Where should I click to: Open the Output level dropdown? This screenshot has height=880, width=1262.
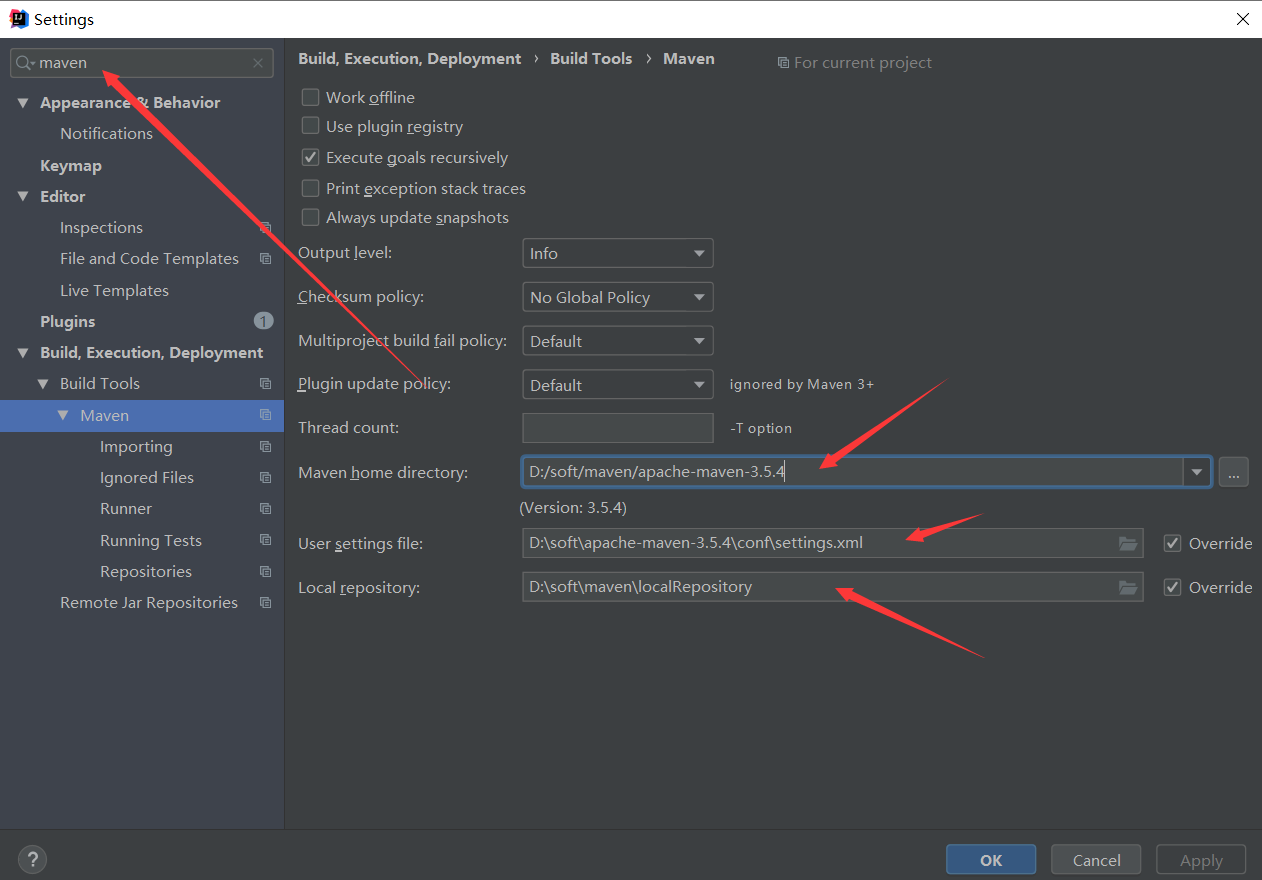coord(618,253)
